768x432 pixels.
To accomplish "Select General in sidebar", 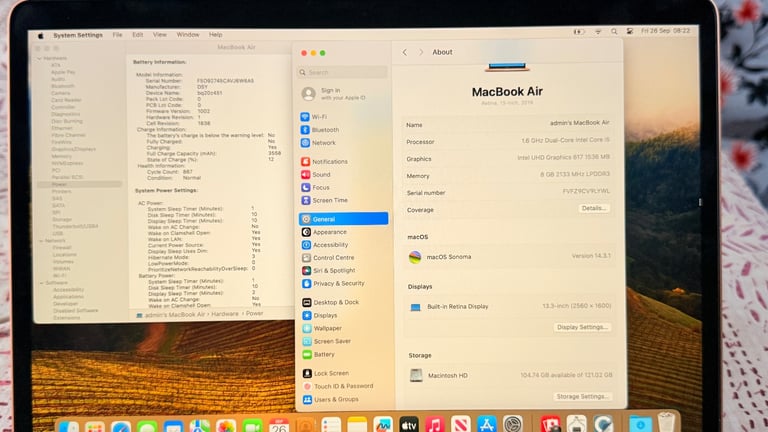I will coord(343,219).
